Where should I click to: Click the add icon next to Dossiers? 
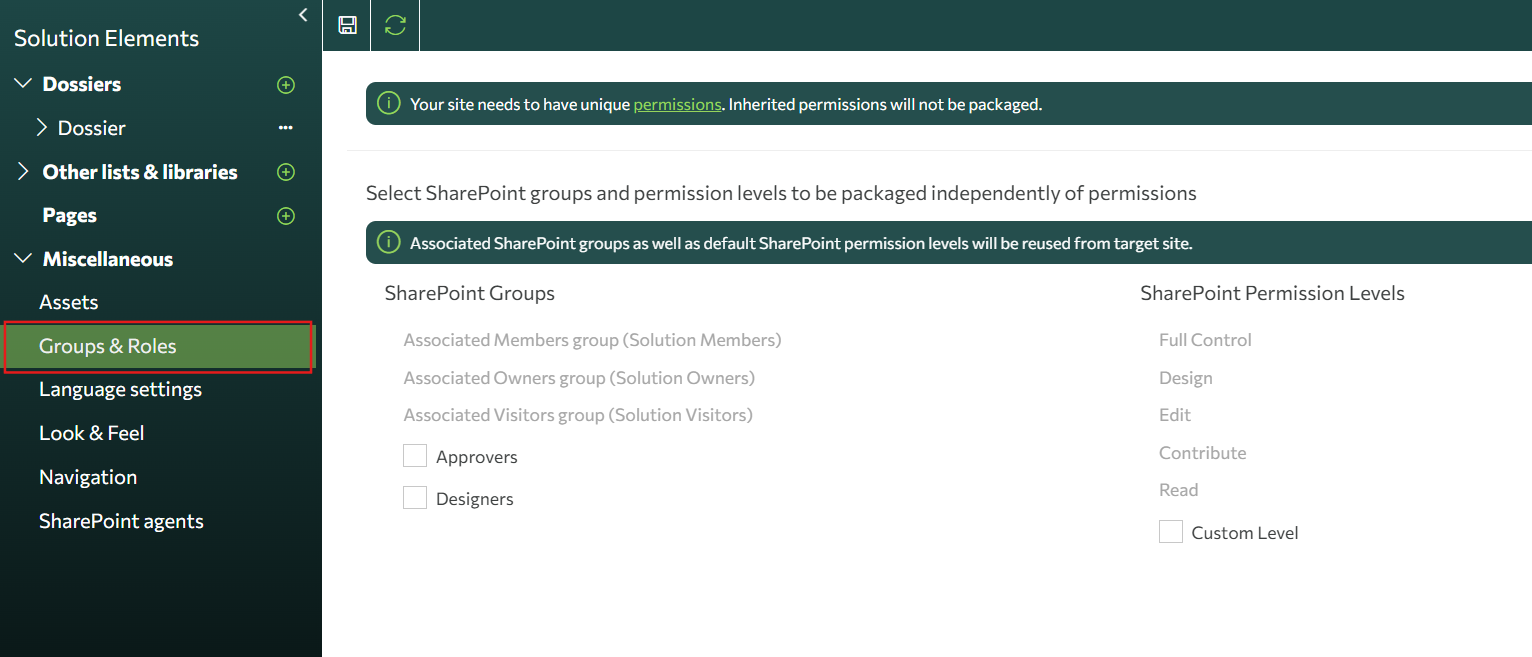pyautogui.click(x=286, y=85)
